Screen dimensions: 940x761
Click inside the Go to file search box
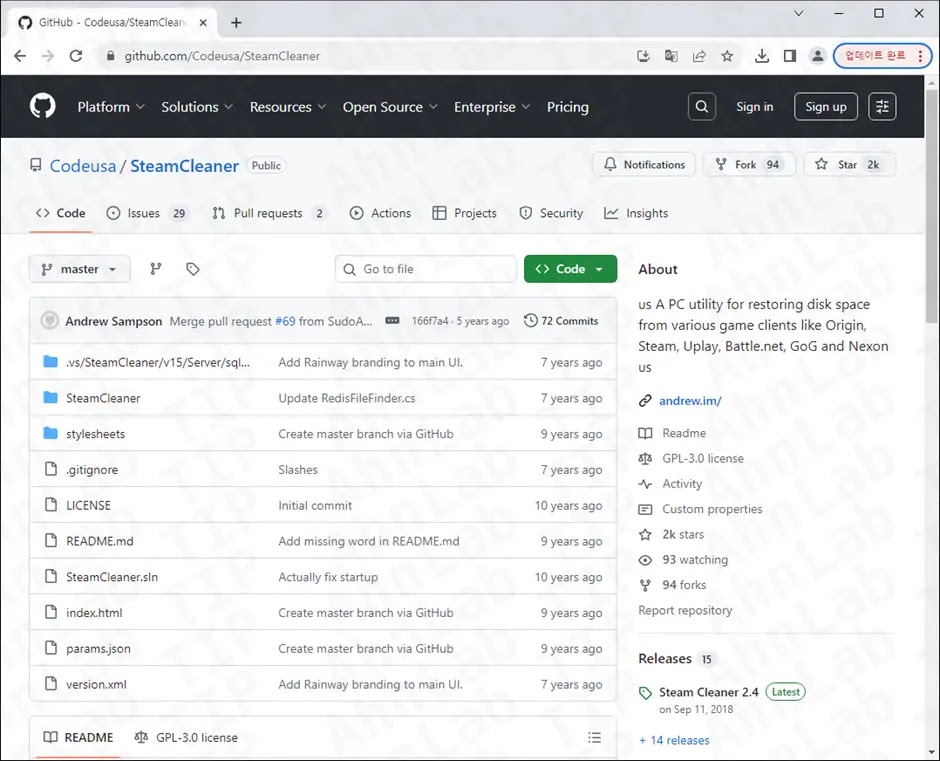425,268
